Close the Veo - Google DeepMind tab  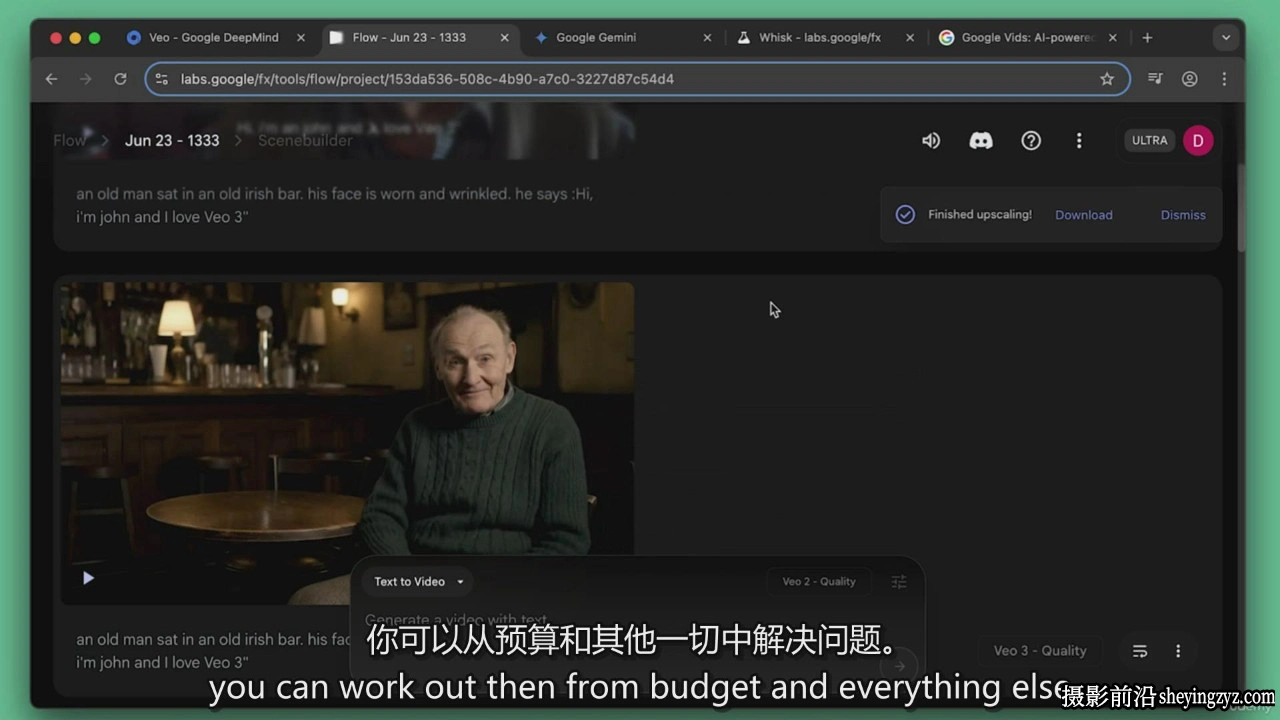[301, 38]
